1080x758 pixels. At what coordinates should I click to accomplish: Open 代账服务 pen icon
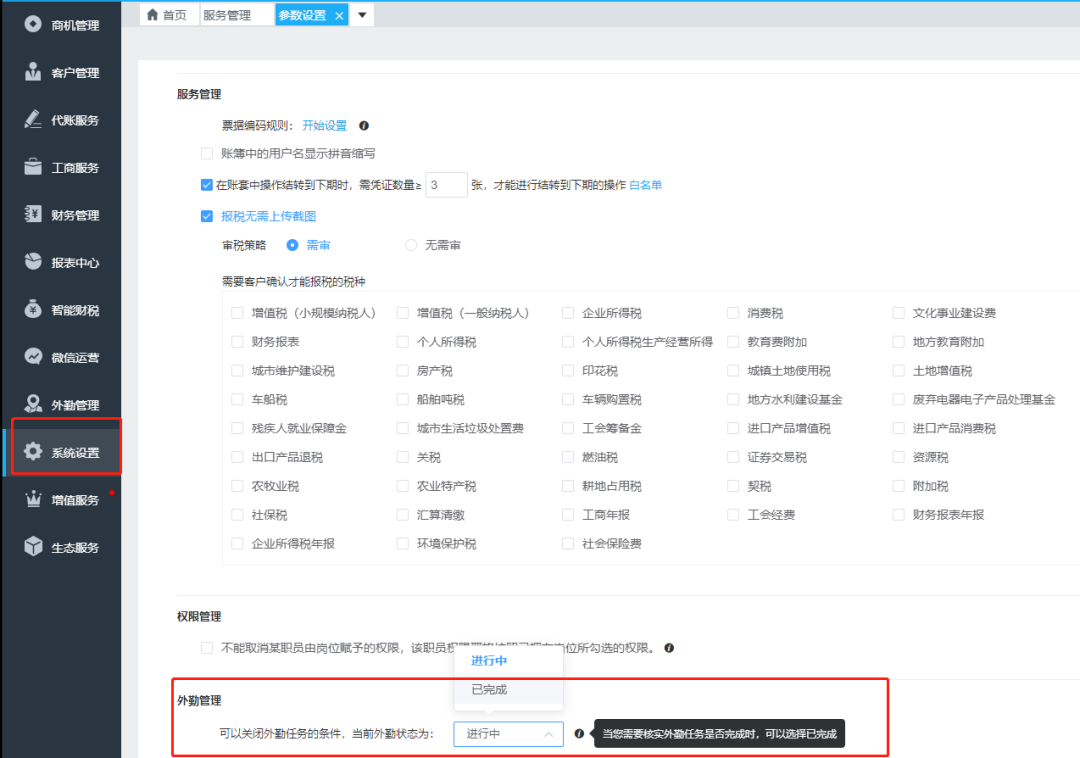pyautogui.click(x=32, y=119)
